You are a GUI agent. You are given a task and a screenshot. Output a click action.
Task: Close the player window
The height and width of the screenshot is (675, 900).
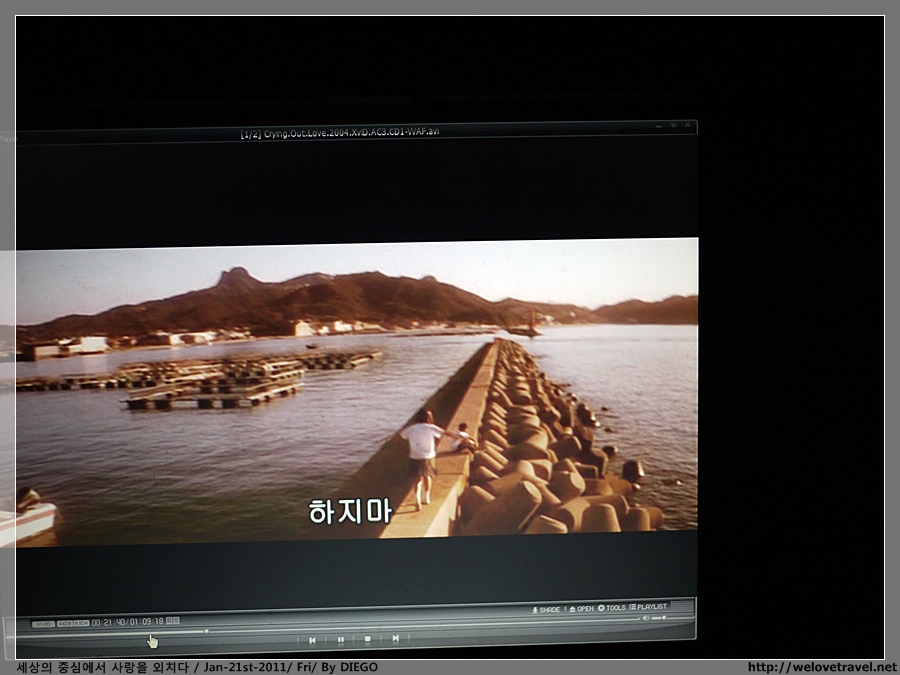688,125
